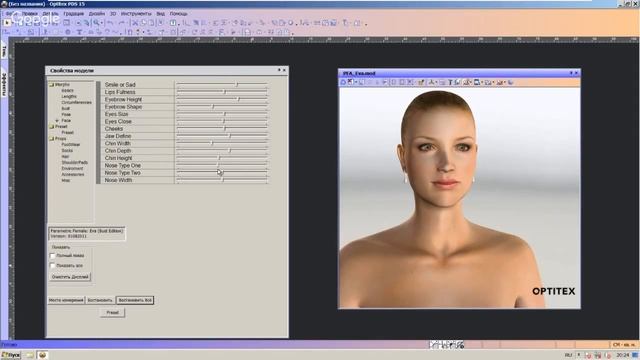Collapse the Props folder in tree
This screenshot has height=360, width=640.
(52, 139)
